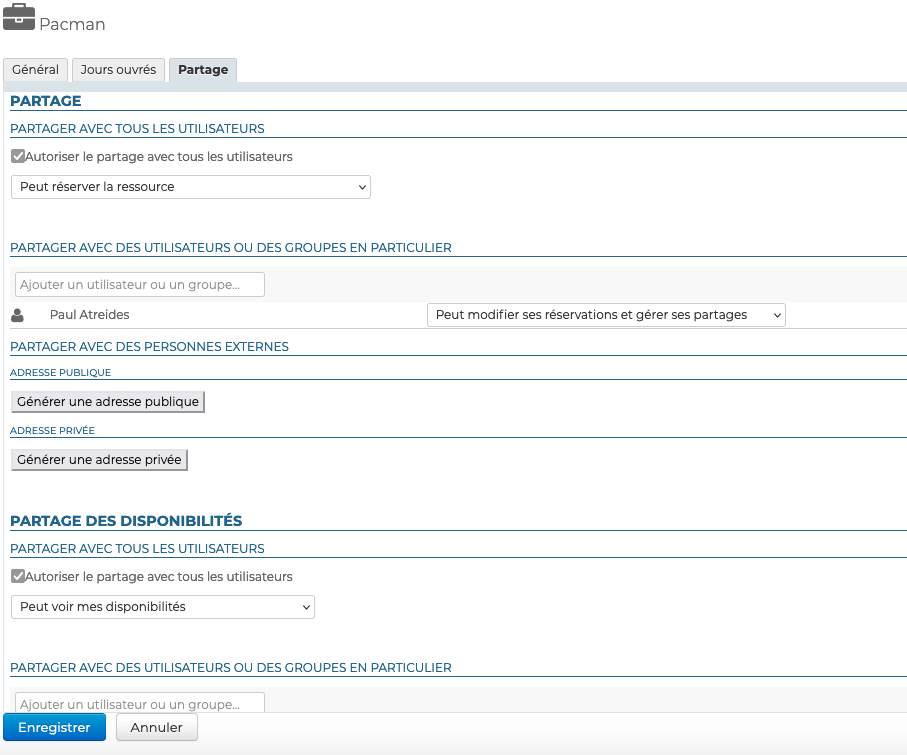Expand Paul Atreides' permission dropdown

pos(605,315)
